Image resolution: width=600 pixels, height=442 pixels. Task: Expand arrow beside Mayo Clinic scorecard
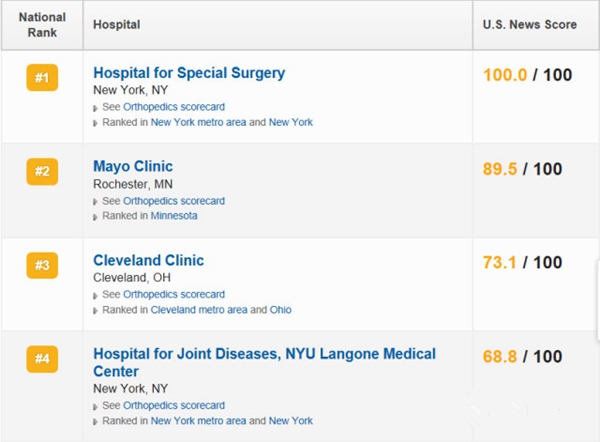(96, 202)
